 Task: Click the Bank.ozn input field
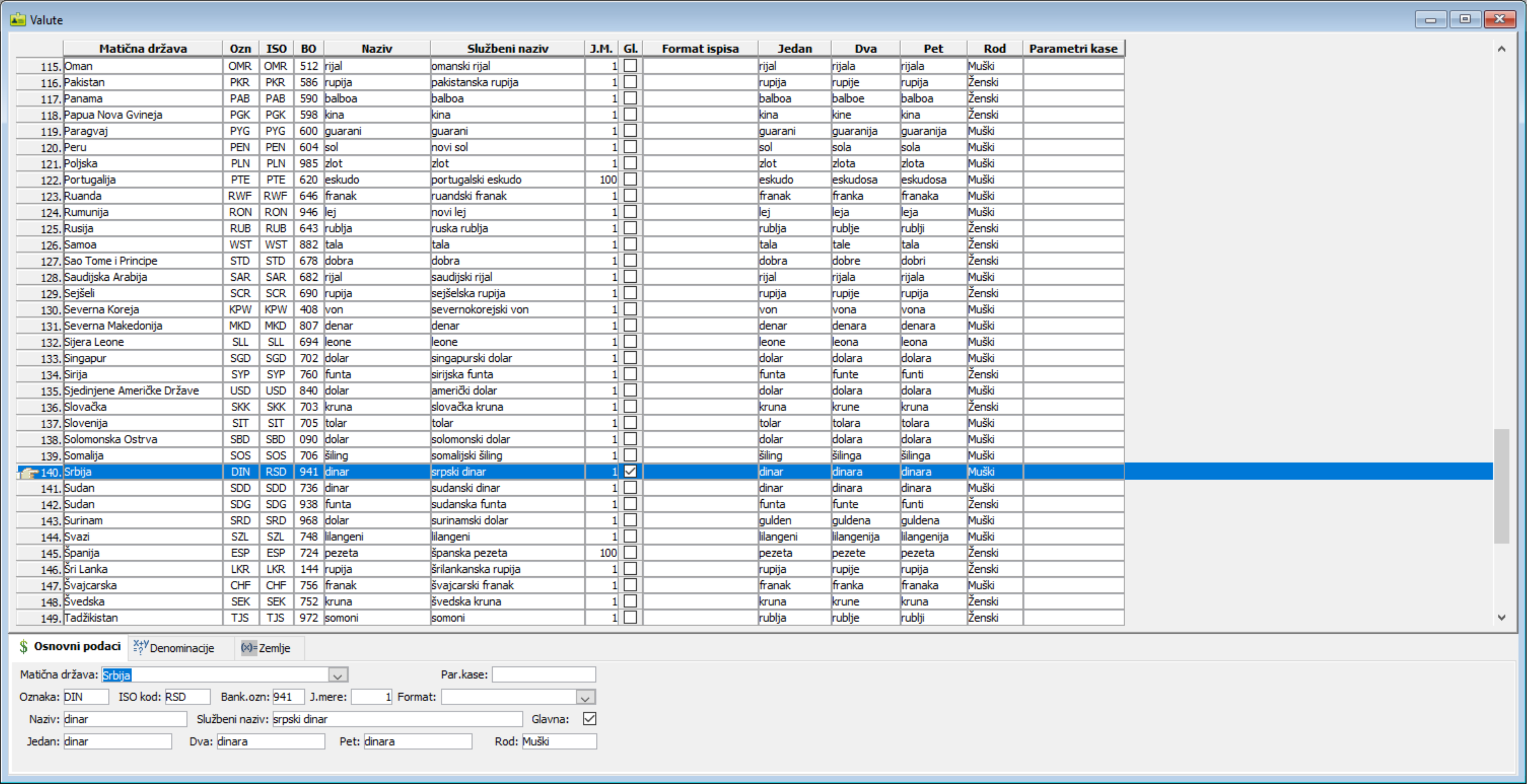click(289, 697)
